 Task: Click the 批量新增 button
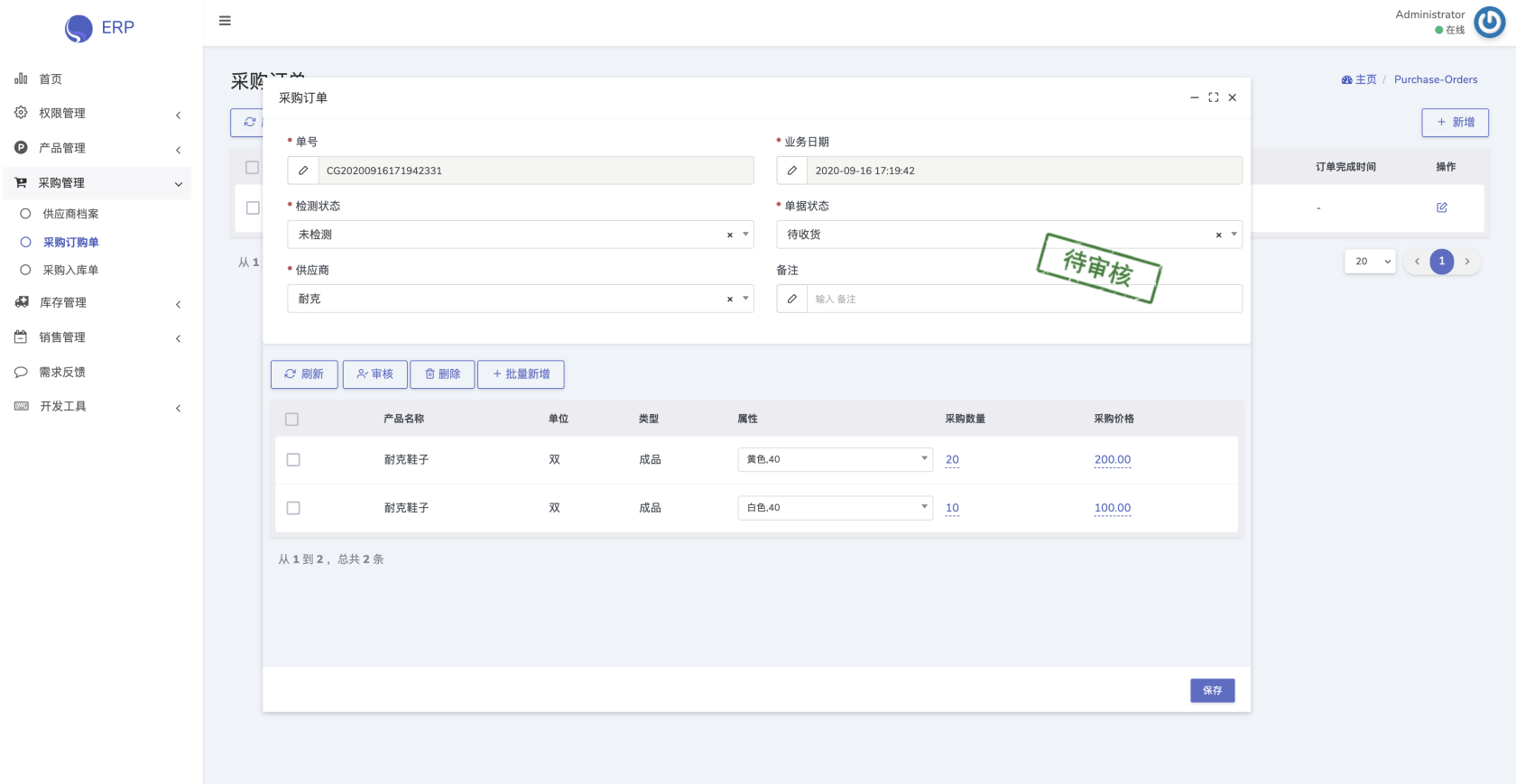521,374
